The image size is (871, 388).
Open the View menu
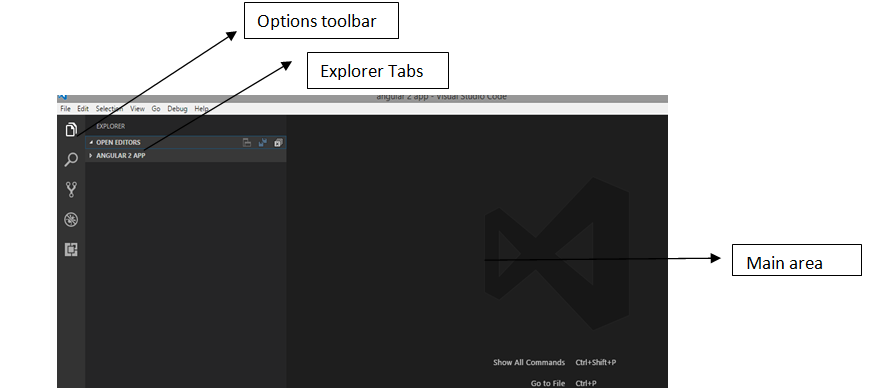137,109
